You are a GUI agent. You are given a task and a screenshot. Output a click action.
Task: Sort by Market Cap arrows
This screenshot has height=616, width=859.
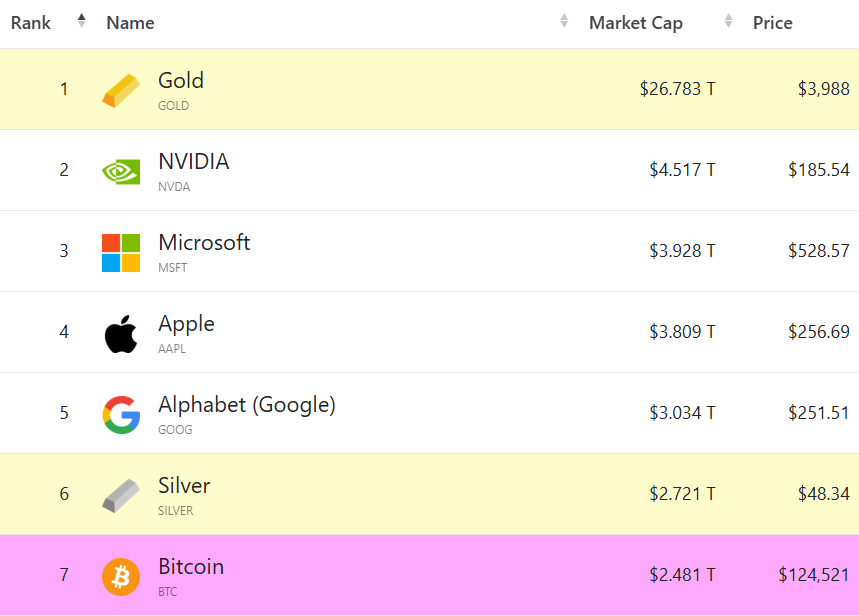728,21
